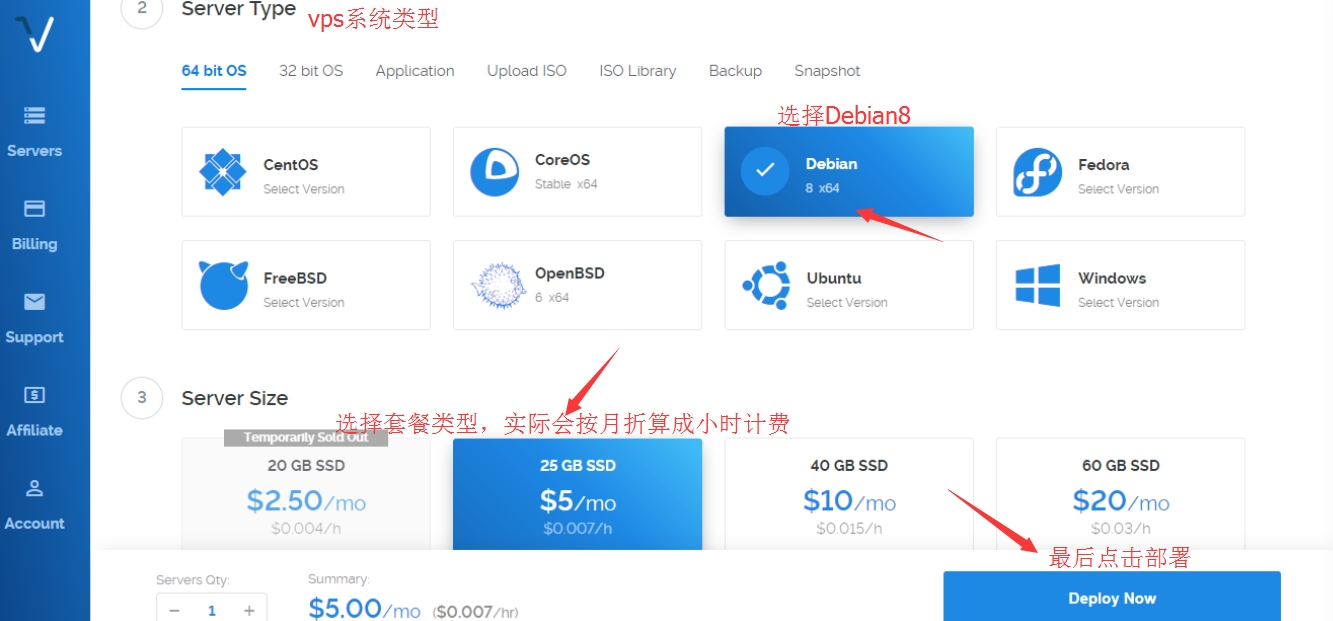Open the Billing sidebar icon
This screenshot has height=621, width=1333.
34,209
